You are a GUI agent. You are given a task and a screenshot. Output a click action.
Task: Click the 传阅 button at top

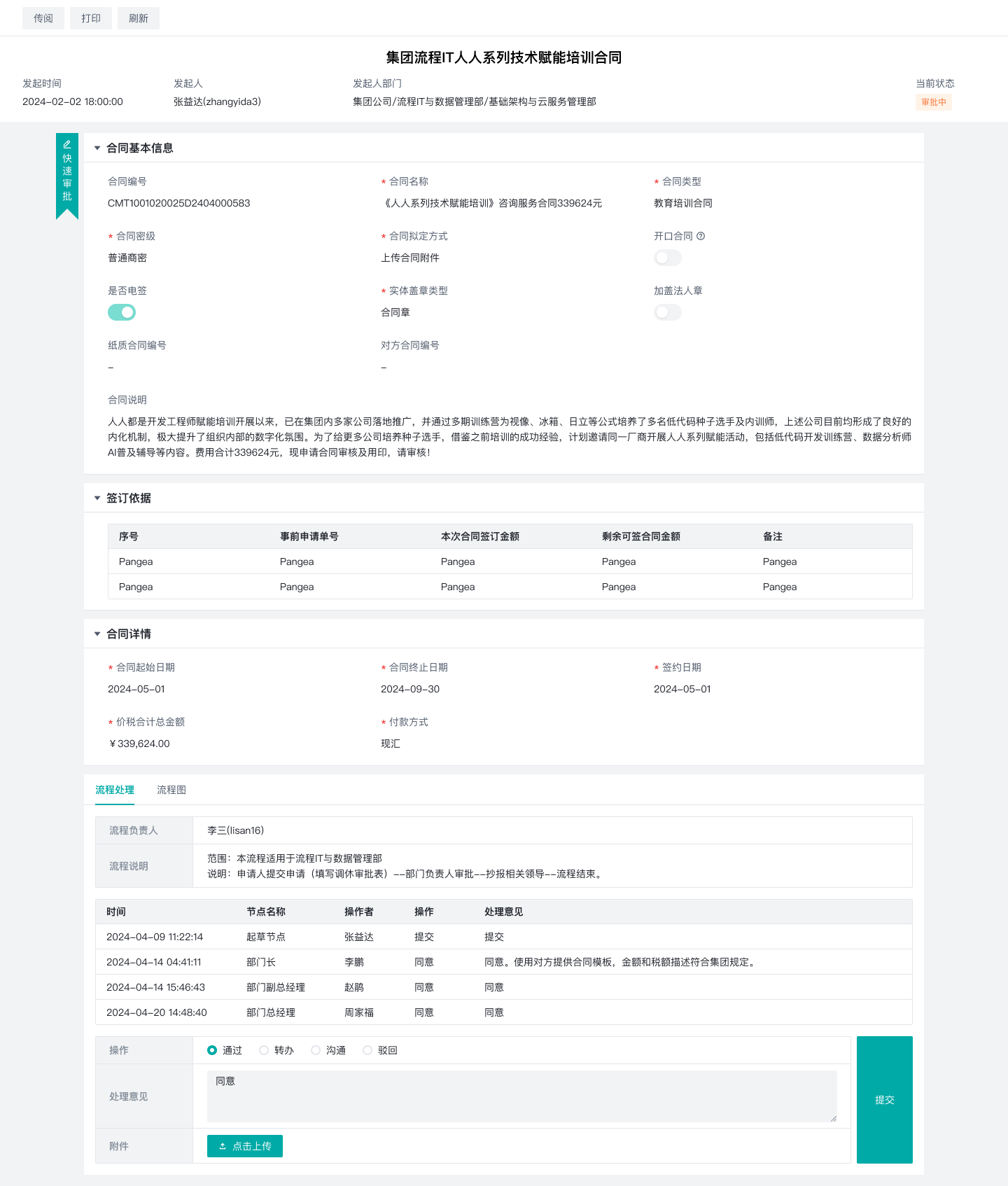click(x=43, y=18)
